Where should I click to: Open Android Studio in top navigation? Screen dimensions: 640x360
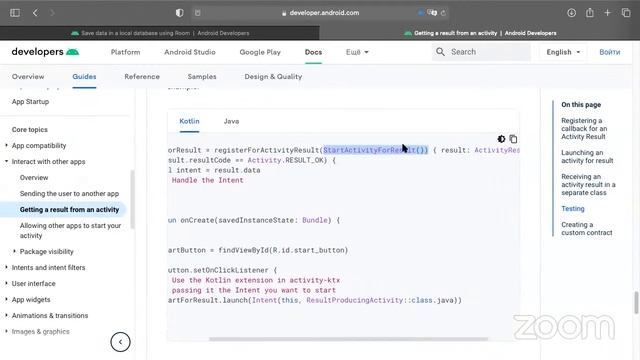(x=190, y=52)
